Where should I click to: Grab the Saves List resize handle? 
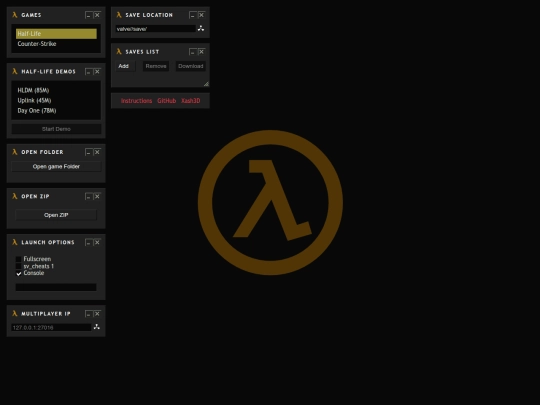206,83
